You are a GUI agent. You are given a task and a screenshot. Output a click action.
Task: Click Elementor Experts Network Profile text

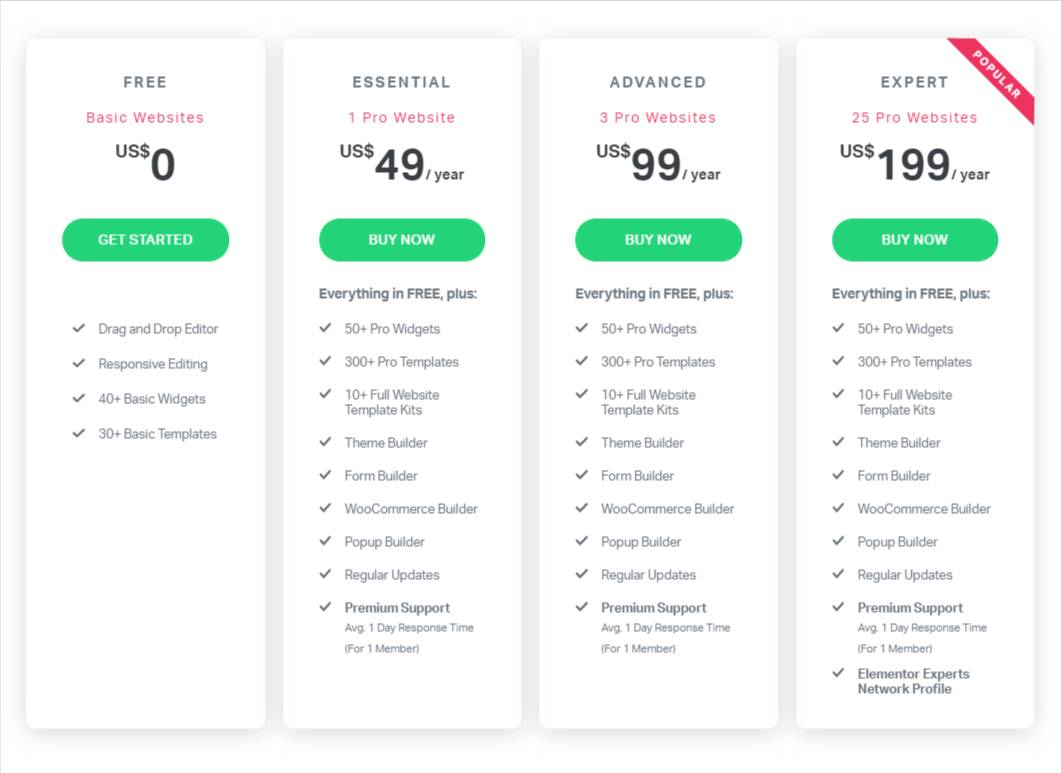tap(913, 681)
